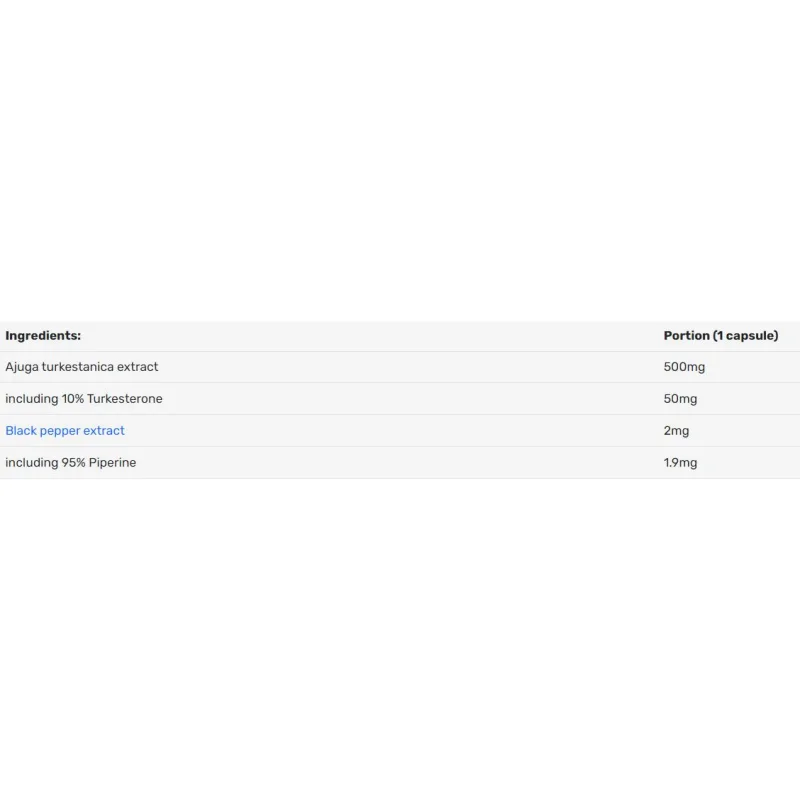Screen dimensions: 800x800
Task: Click the 50mg portion value
Action: pyautogui.click(x=680, y=398)
